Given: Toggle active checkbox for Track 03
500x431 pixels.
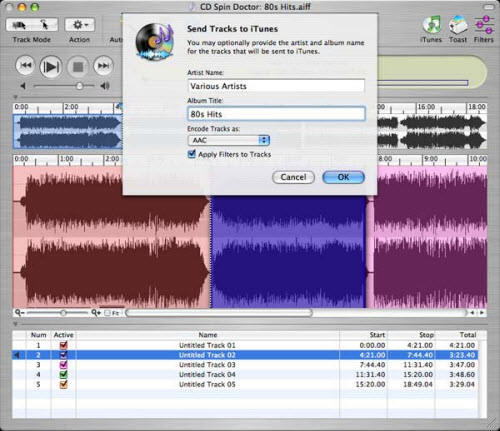Looking at the screenshot, I should tap(63, 364).
